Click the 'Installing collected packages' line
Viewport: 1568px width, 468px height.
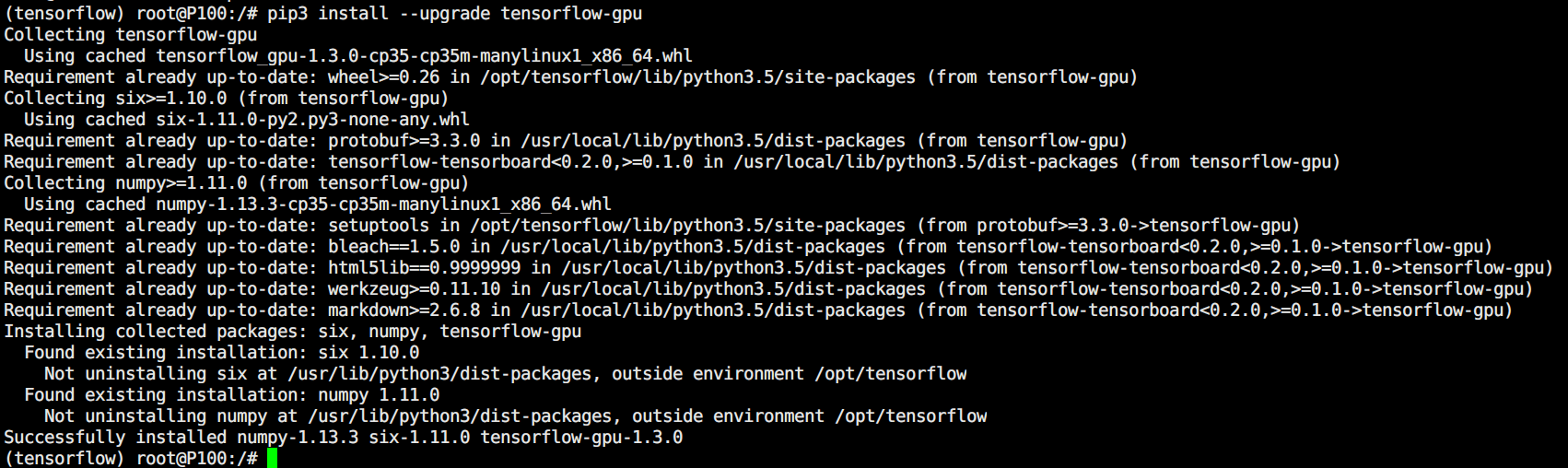pos(293,332)
